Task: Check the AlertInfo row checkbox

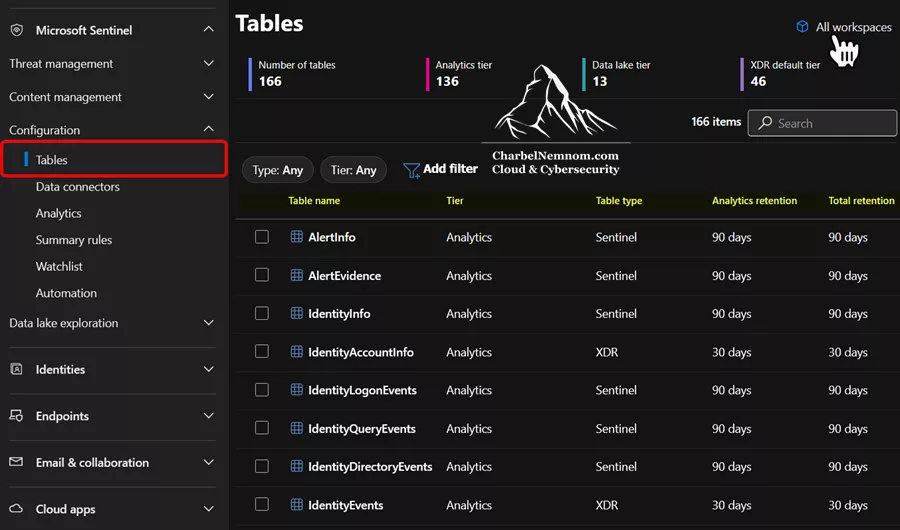Action: click(262, 237)
